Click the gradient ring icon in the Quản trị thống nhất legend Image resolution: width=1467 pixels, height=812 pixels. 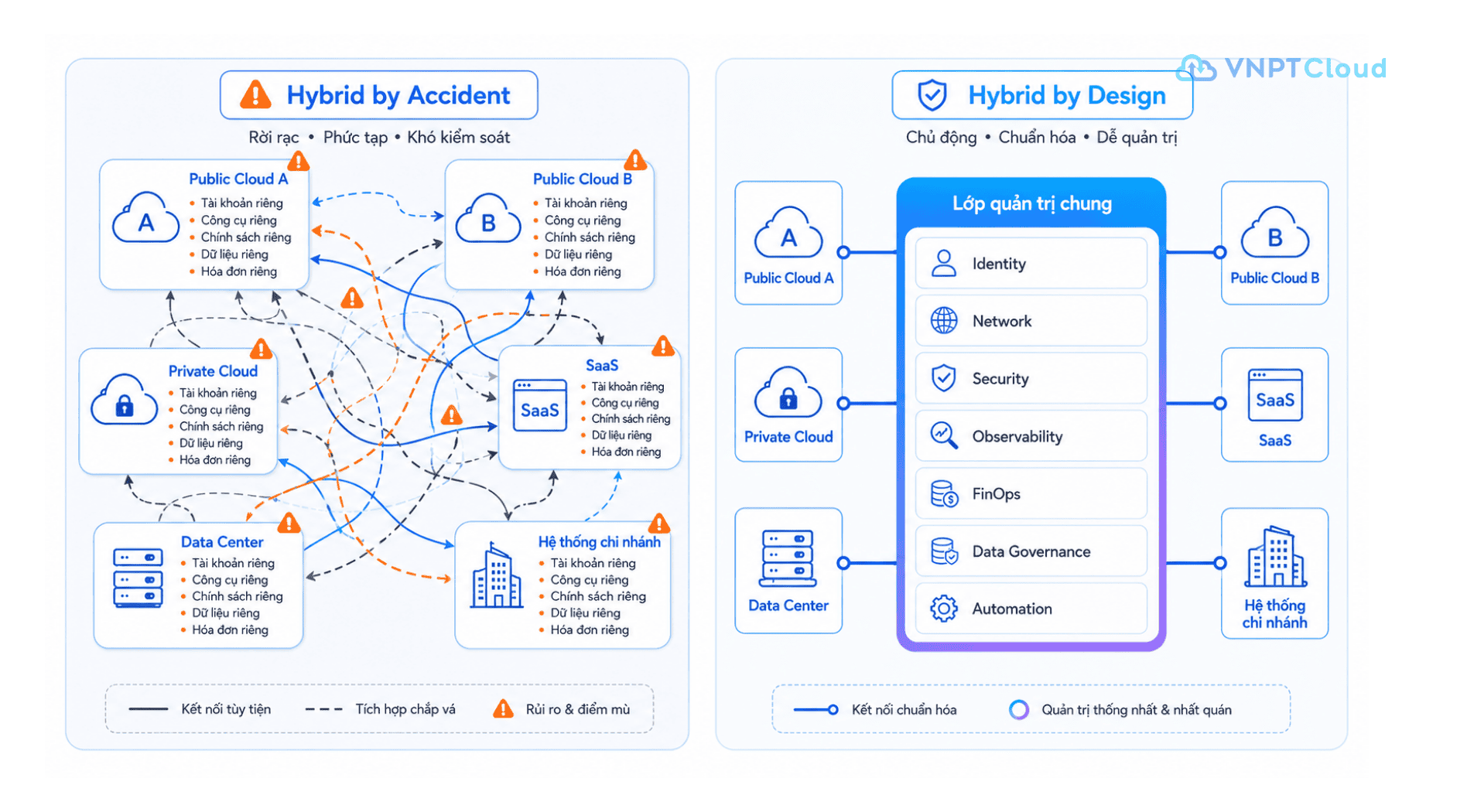point(1019,709)
